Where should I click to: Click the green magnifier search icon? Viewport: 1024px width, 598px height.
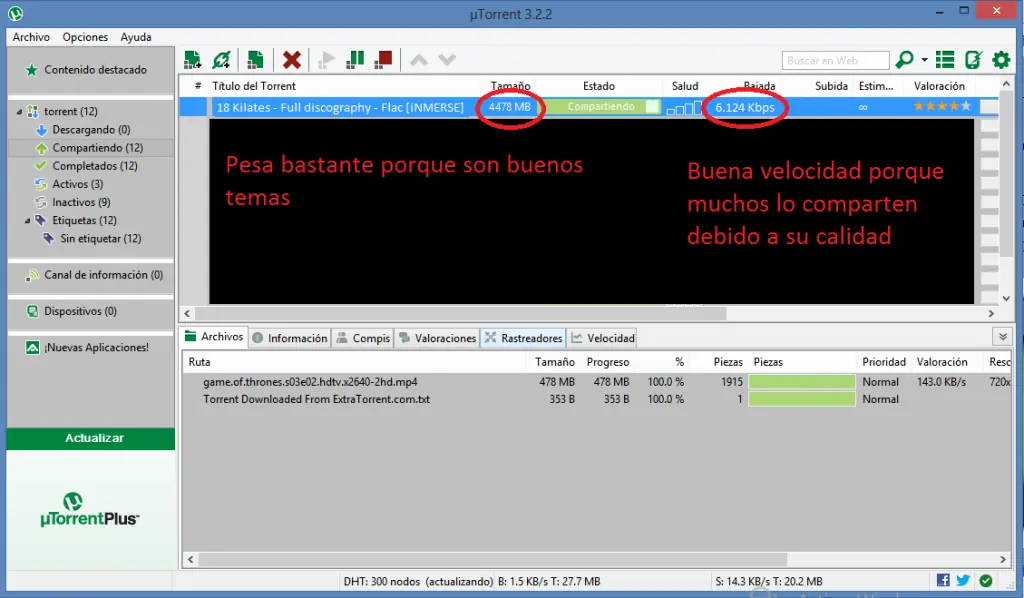[x=904, y=60]
